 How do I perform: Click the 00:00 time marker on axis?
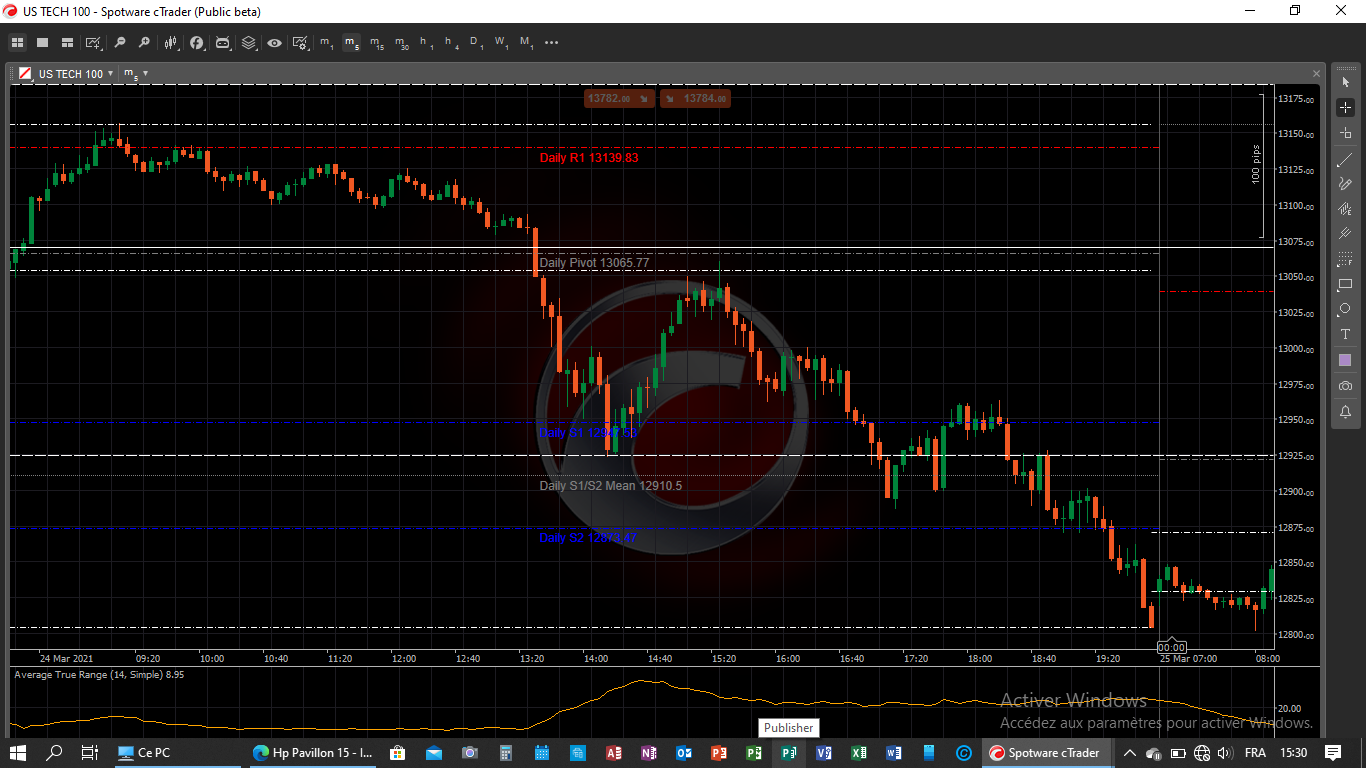point(1171,648)
